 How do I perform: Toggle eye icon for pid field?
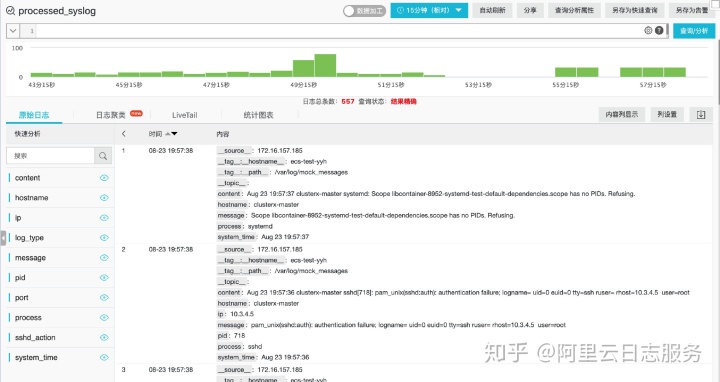point(104,277)
